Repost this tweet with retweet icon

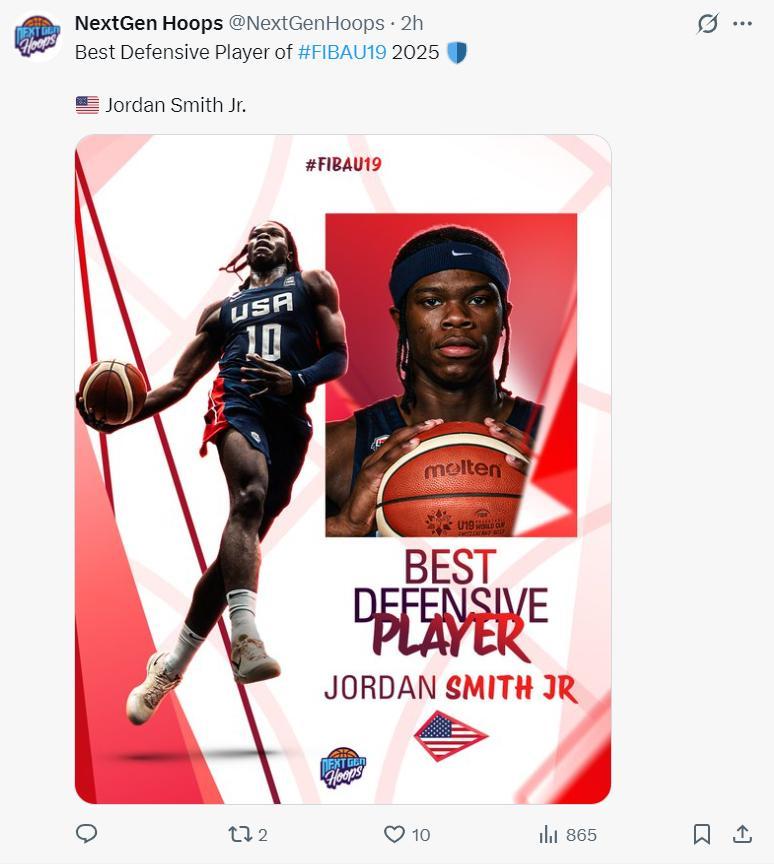240,834
